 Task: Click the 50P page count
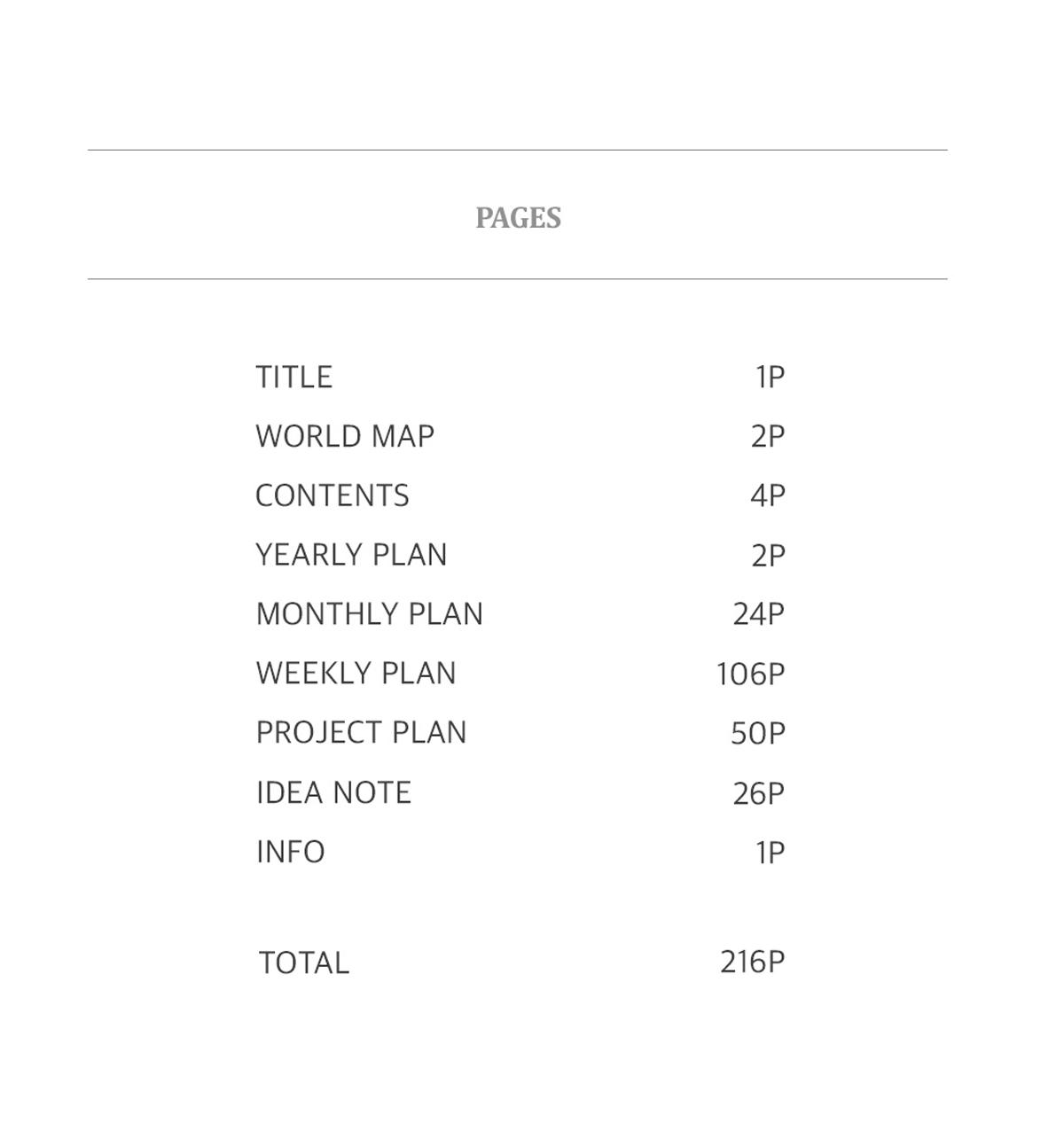click(757, 734)
